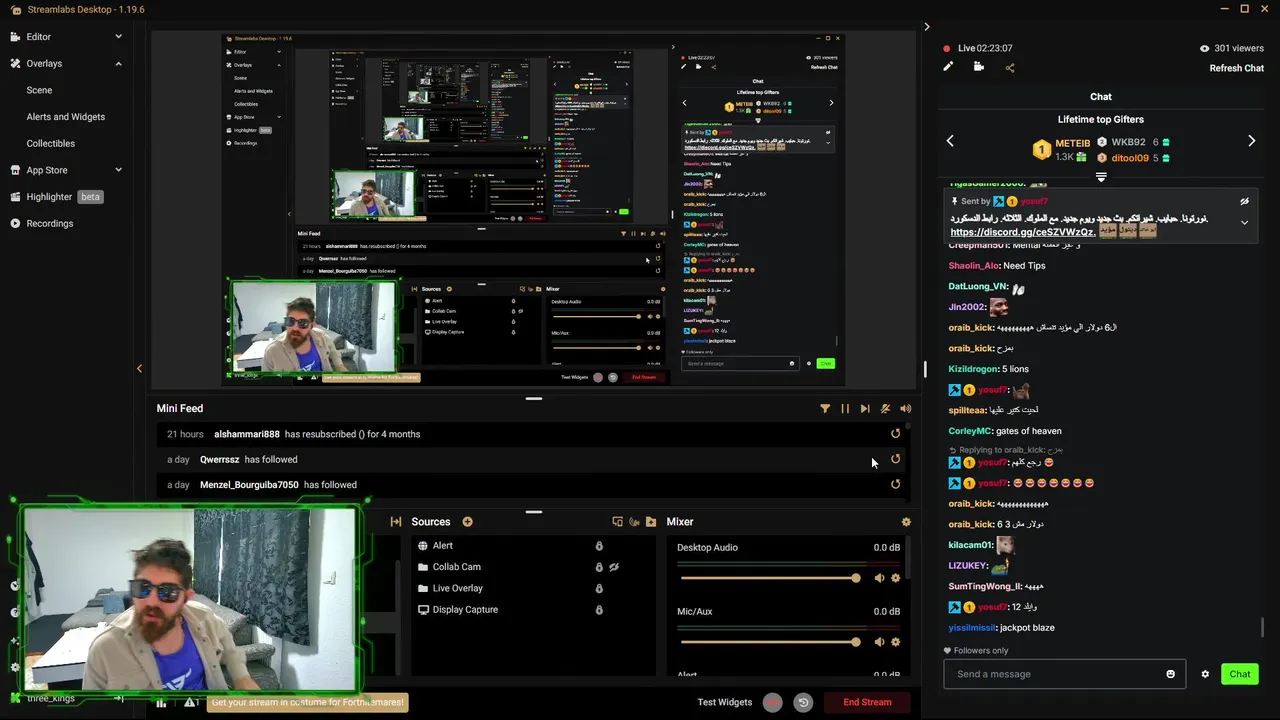The width and height of the screenshot is (1280, 720).
Task: Add a source folder with the folder icon
Action: pyautogui.click(x=651, y=522)
